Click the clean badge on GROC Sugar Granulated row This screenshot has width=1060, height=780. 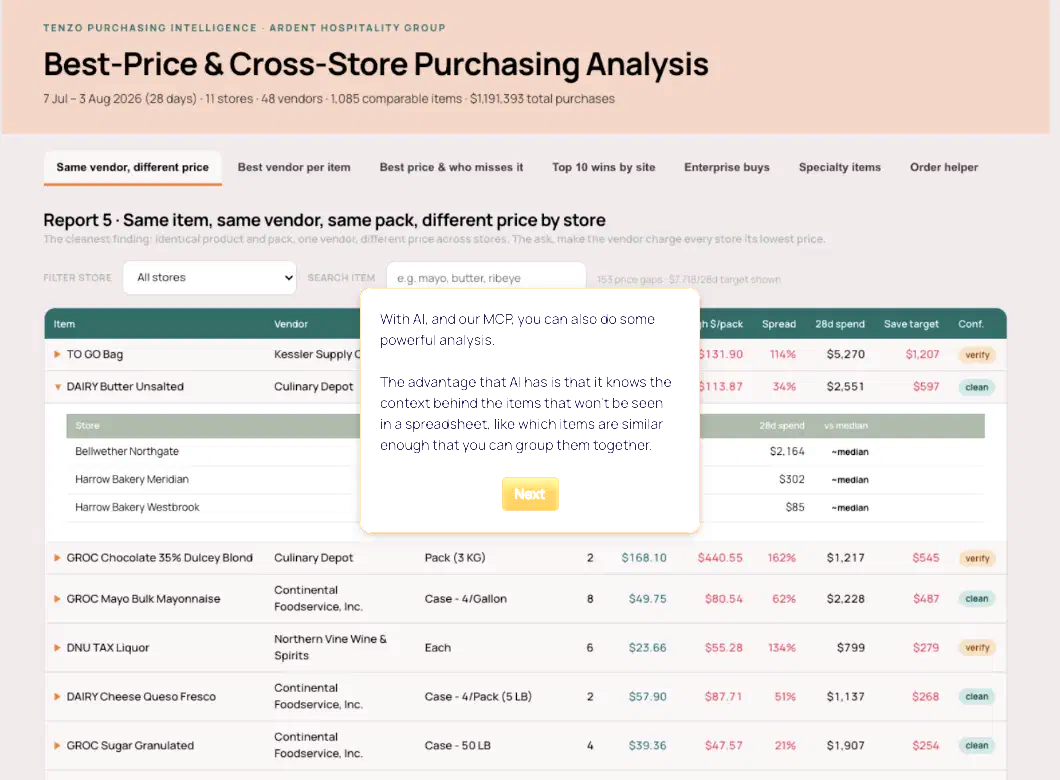[977, 746]
